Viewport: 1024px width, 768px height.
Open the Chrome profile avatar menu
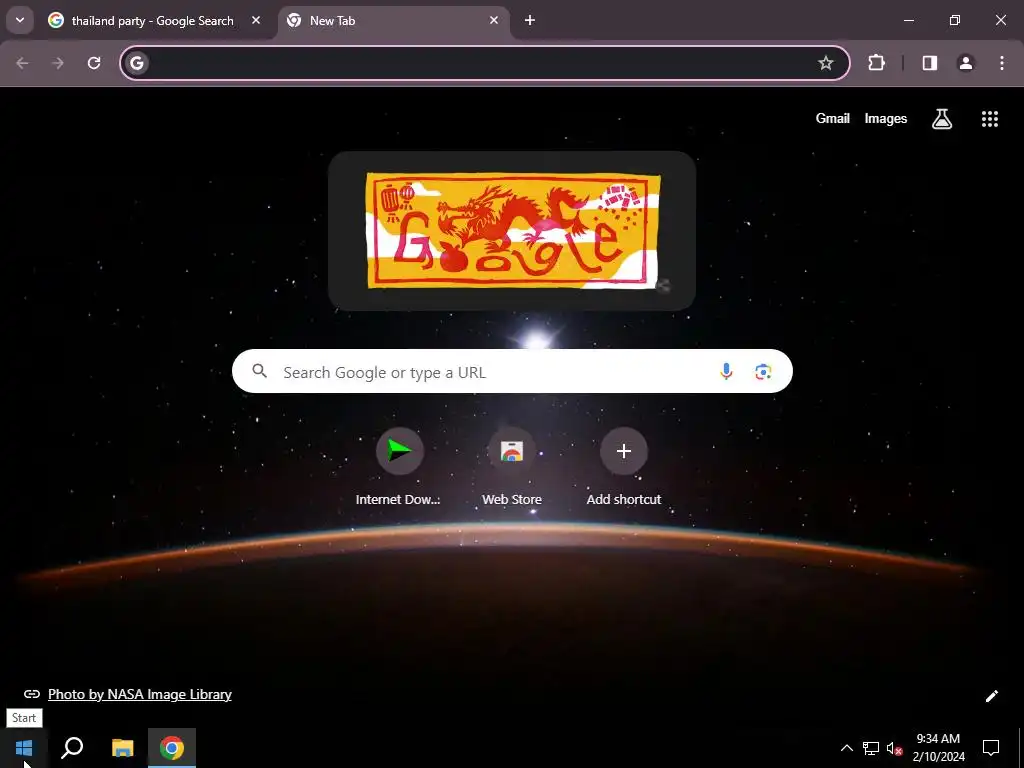[x=965, y=63]
